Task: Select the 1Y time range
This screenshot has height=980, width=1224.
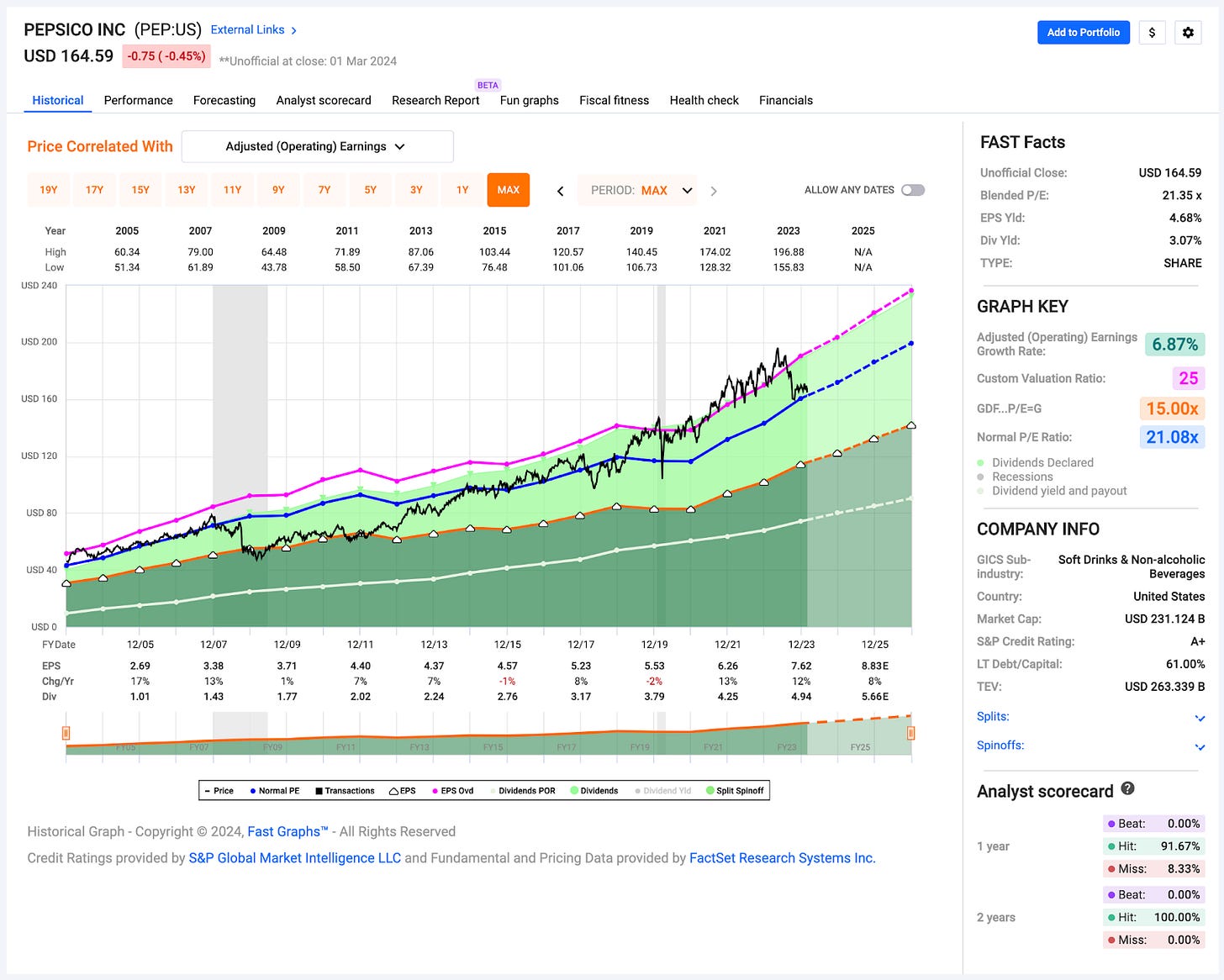Action: coord(462,190)
